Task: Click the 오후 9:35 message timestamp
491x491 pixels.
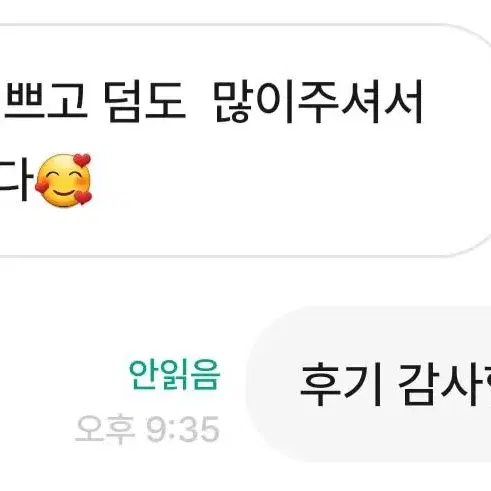Action: point(147,429)
